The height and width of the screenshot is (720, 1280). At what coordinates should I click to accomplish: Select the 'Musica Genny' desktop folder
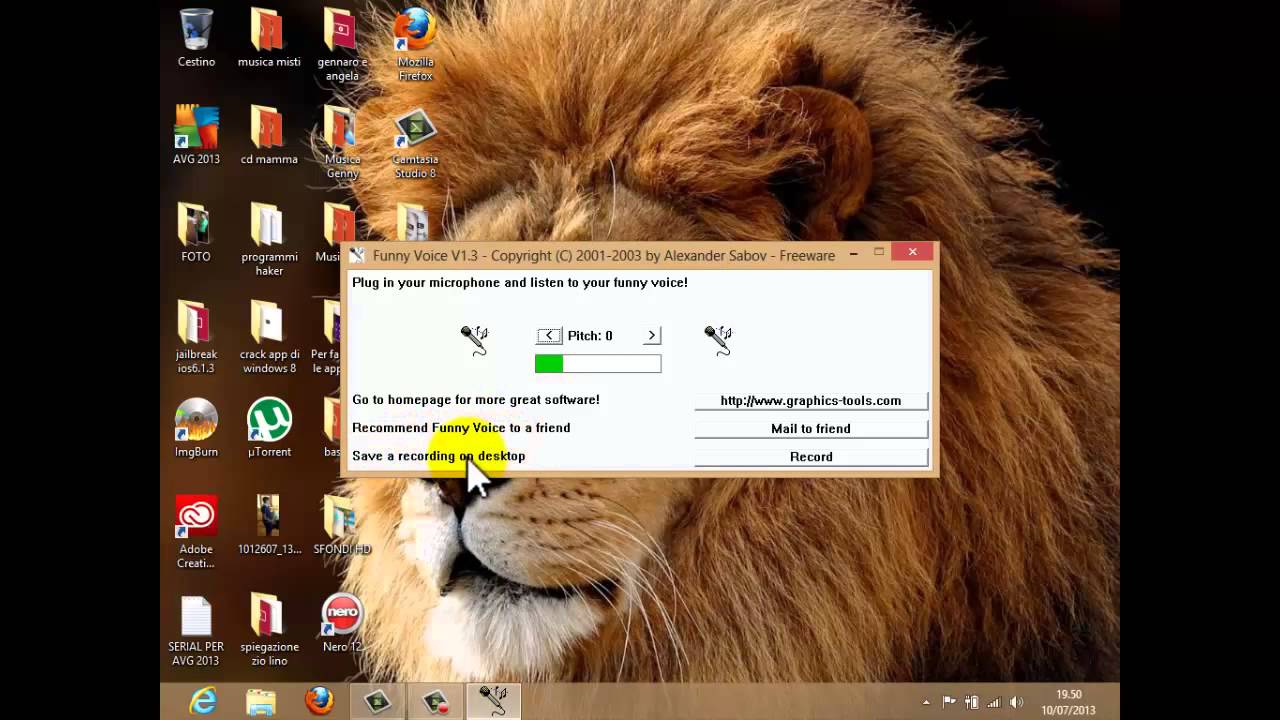342,142
